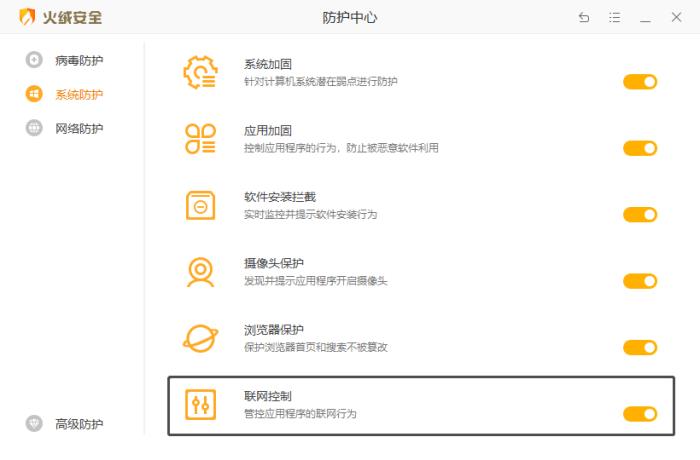Viewport: 700px width, 460px height.
Task: Open 浏览器保护 settings title
Action: (x=274, y=329)
